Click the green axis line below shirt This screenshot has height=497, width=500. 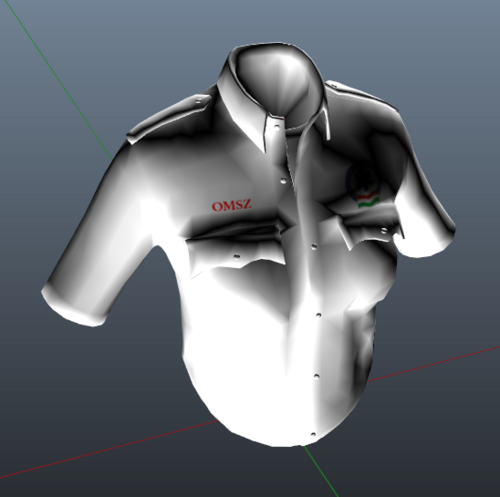tap(320, 471)
